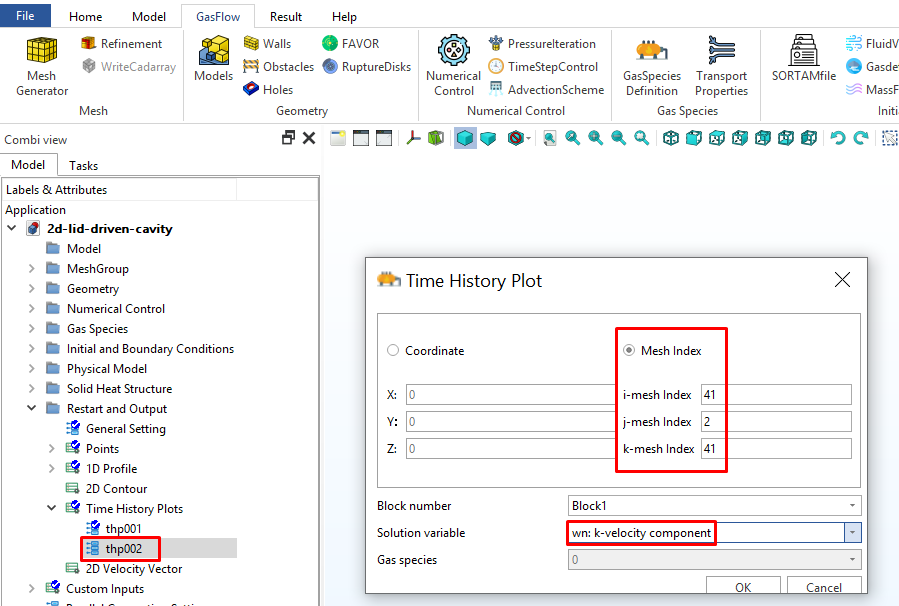The height and width of the screenshot is (606, 899).
Task: Switch to the Tasks panel tab
Action: 83,166
